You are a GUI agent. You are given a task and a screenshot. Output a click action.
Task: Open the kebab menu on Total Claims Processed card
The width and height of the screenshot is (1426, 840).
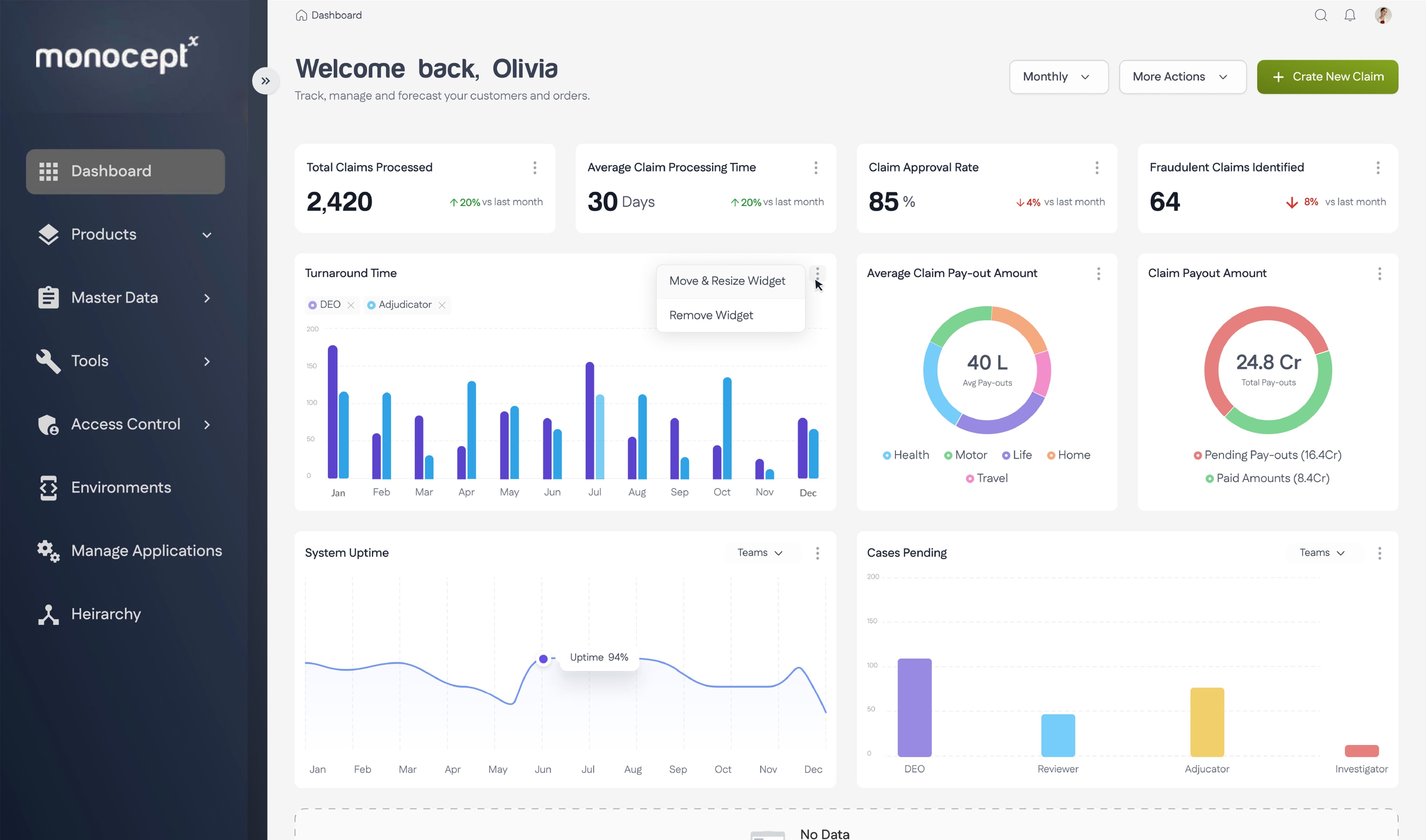pos(534,168)
